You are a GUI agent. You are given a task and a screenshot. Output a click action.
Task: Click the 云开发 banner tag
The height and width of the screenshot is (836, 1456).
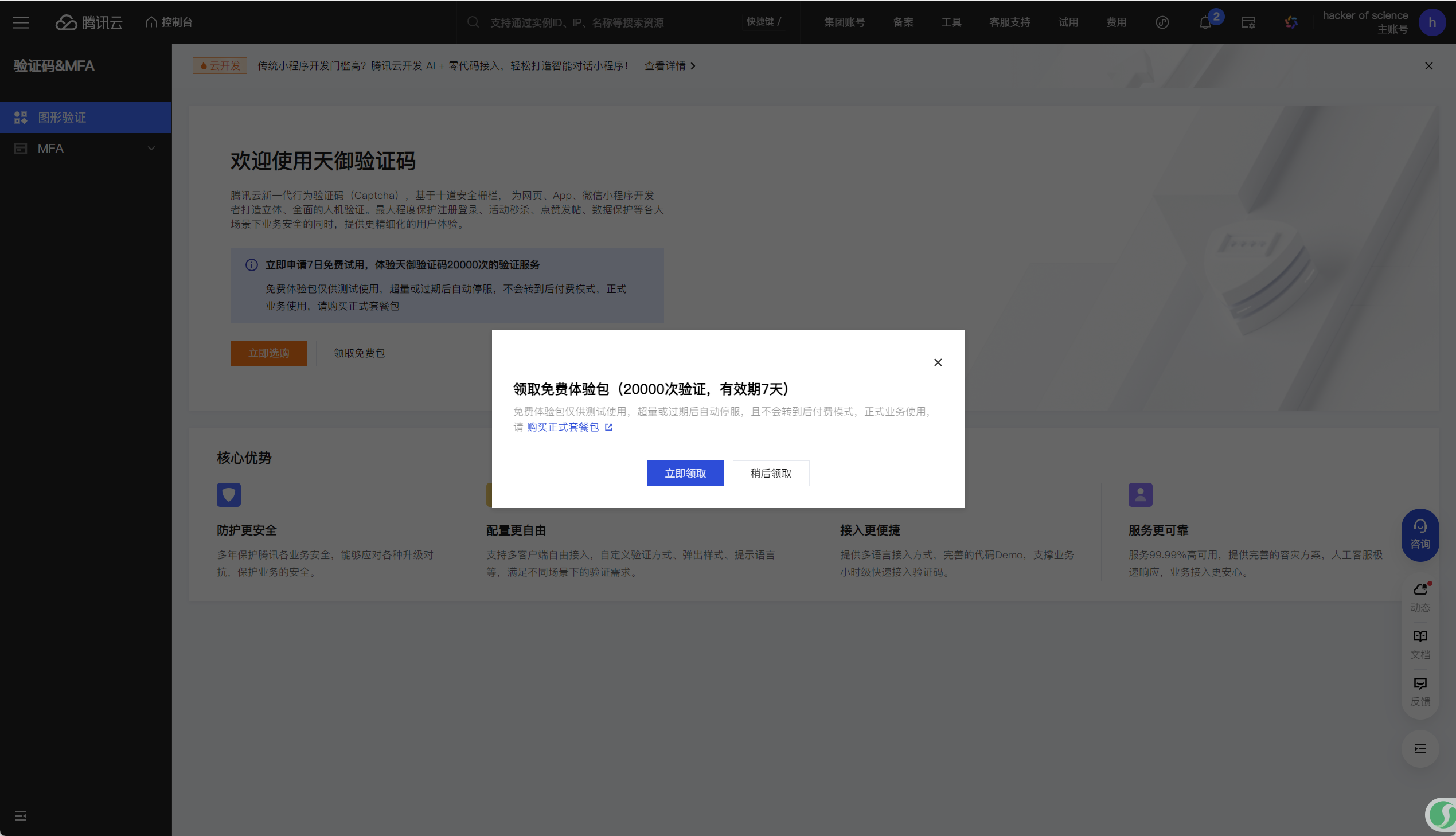pos(220,66)
